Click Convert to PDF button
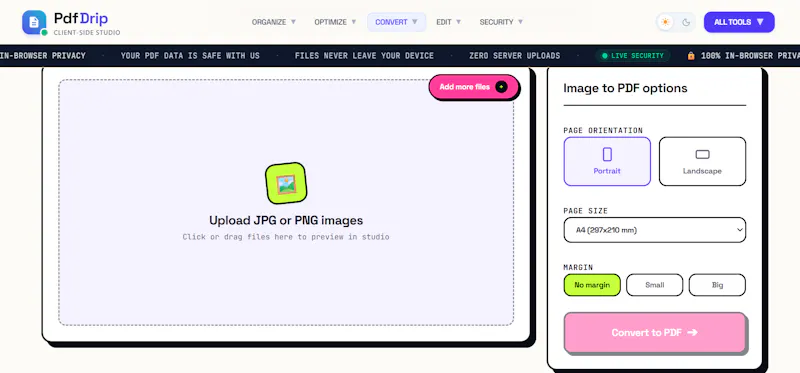Screen dimensions: 800x373 [655, 333]
